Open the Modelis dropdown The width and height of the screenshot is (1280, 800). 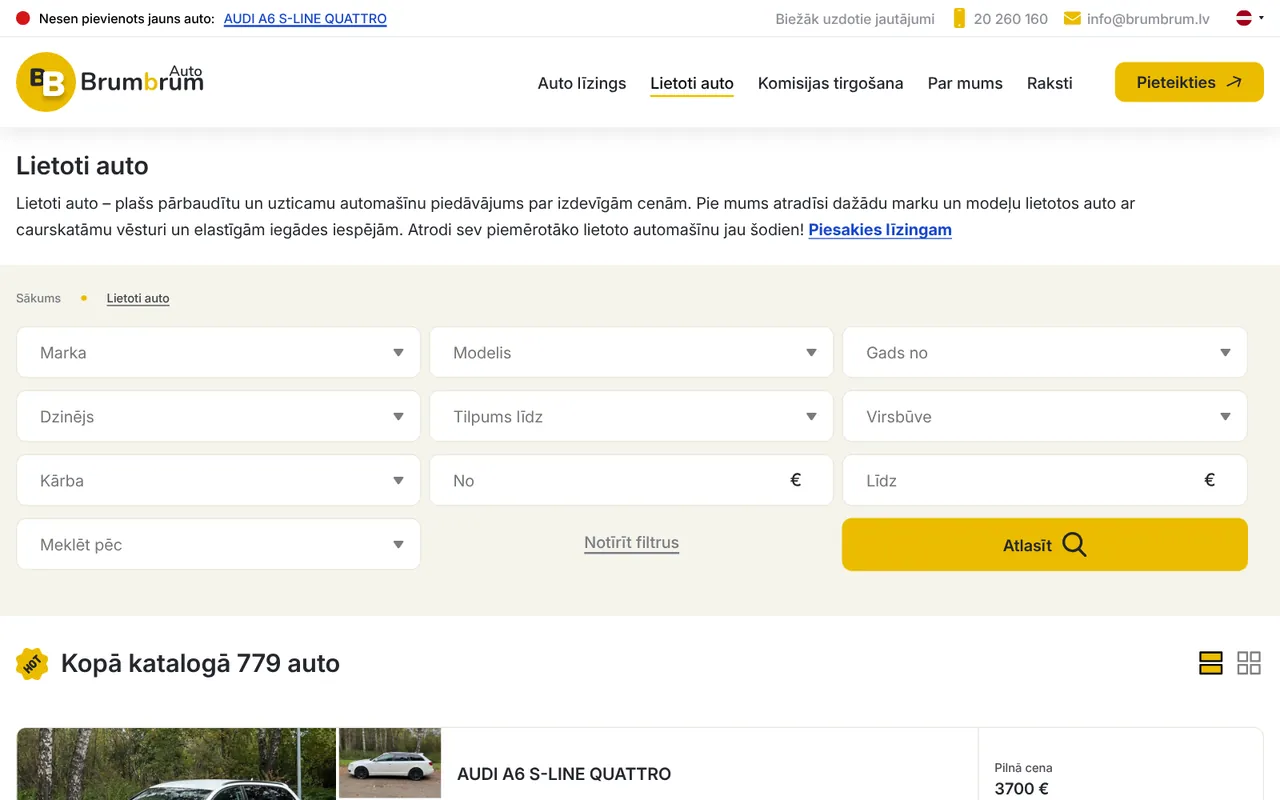[631, 352]
